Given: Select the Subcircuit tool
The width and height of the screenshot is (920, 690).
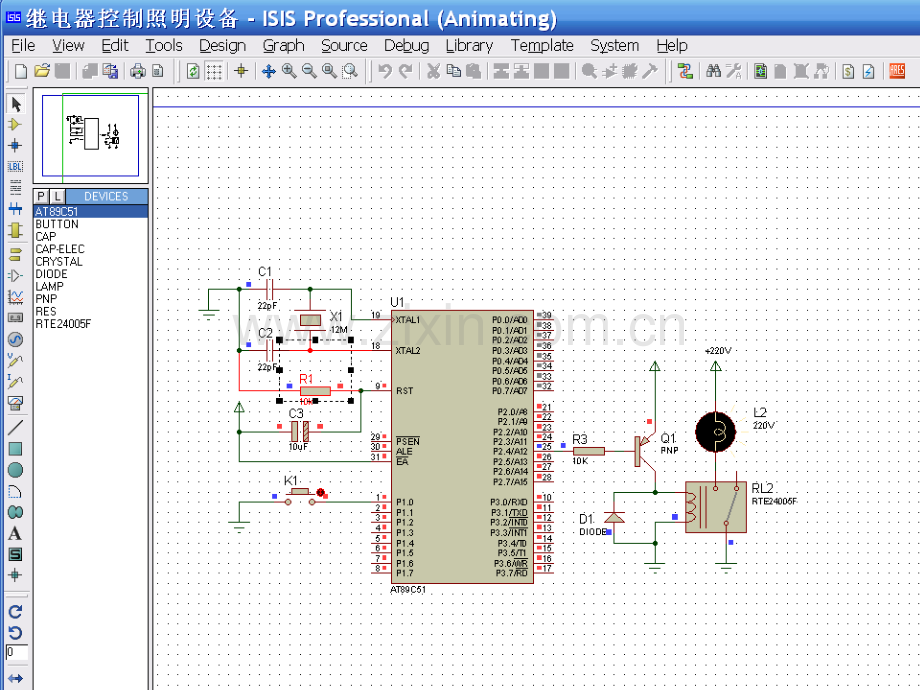Looking at the screenshot, I should coord(15,230).
